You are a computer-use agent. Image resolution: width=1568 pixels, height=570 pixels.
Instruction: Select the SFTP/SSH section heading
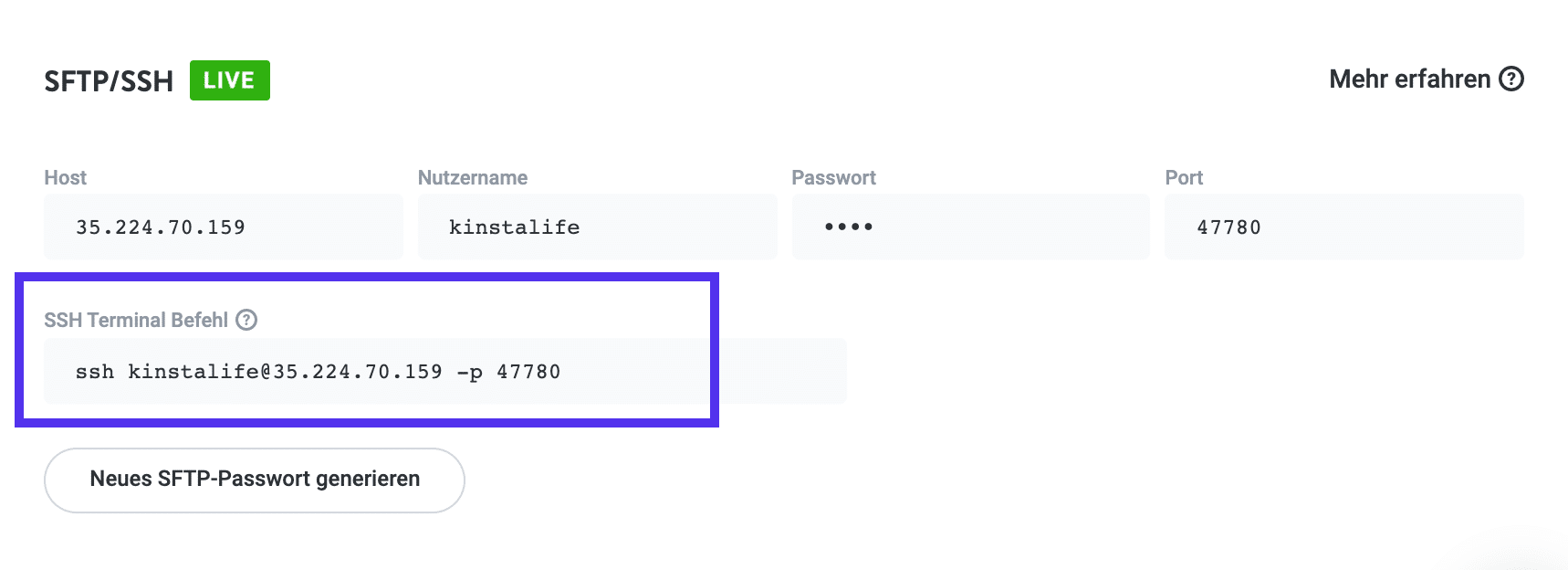108,79
